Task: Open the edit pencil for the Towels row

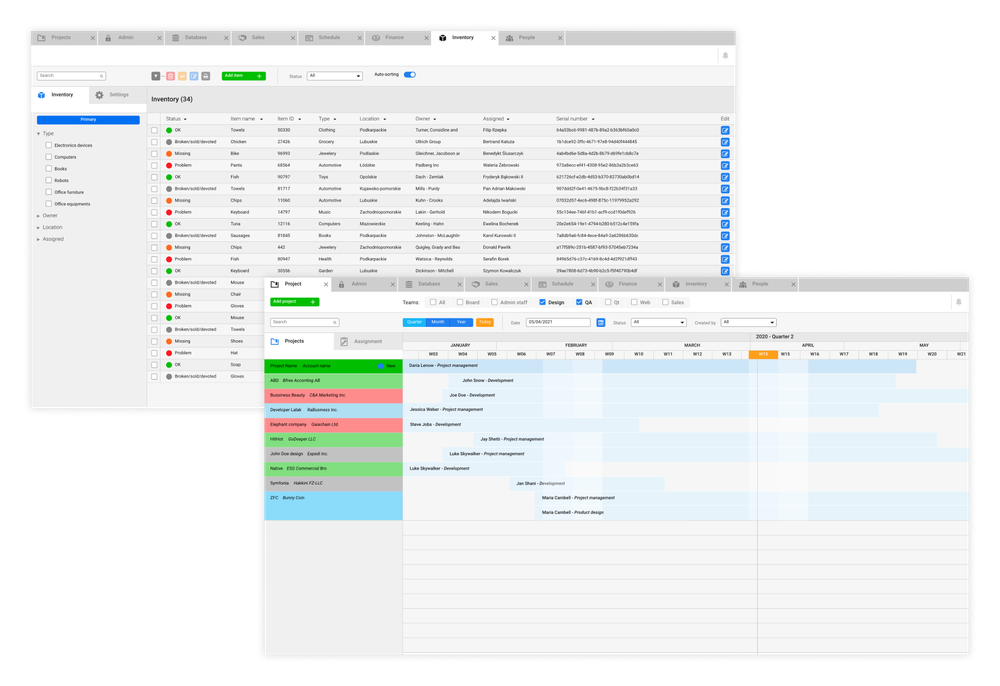Action: (x=725, y=130)
